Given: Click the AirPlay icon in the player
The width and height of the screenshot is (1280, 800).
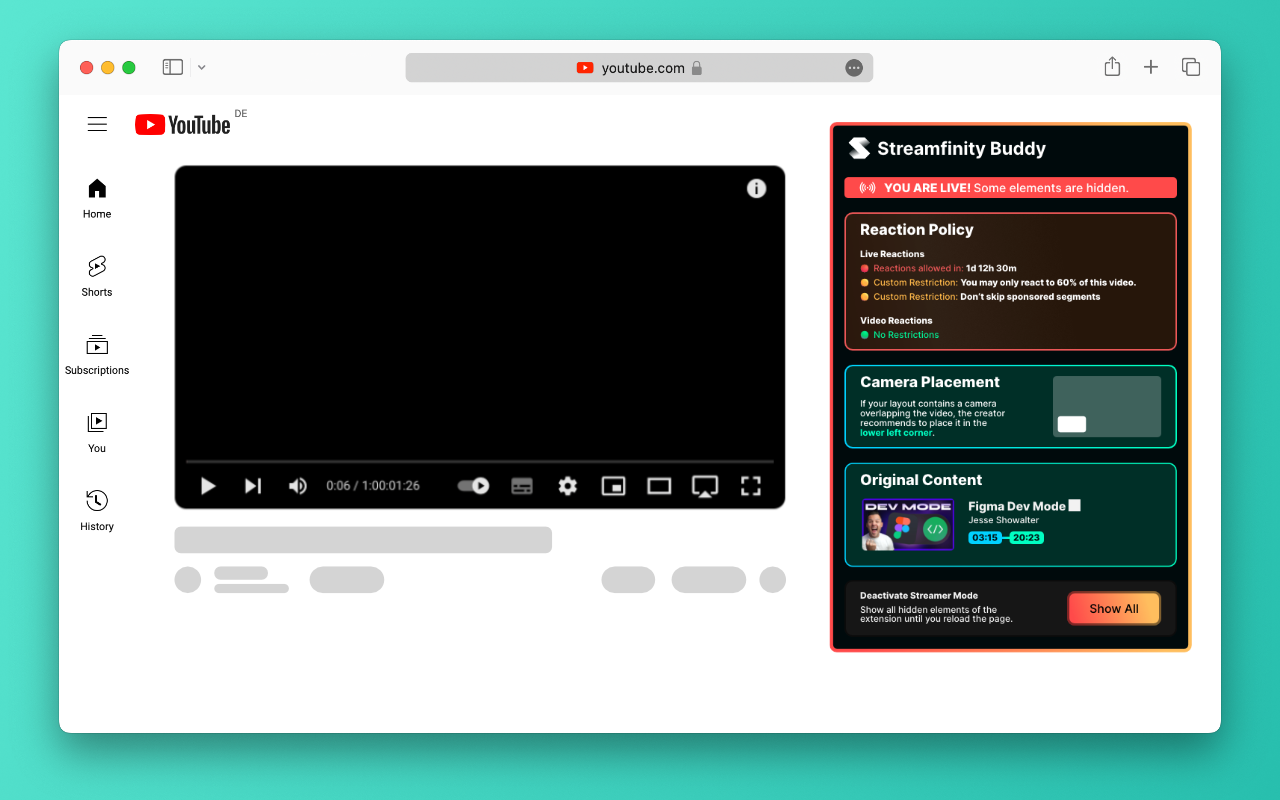Looking at the screenshot, I should click(704, 486).
